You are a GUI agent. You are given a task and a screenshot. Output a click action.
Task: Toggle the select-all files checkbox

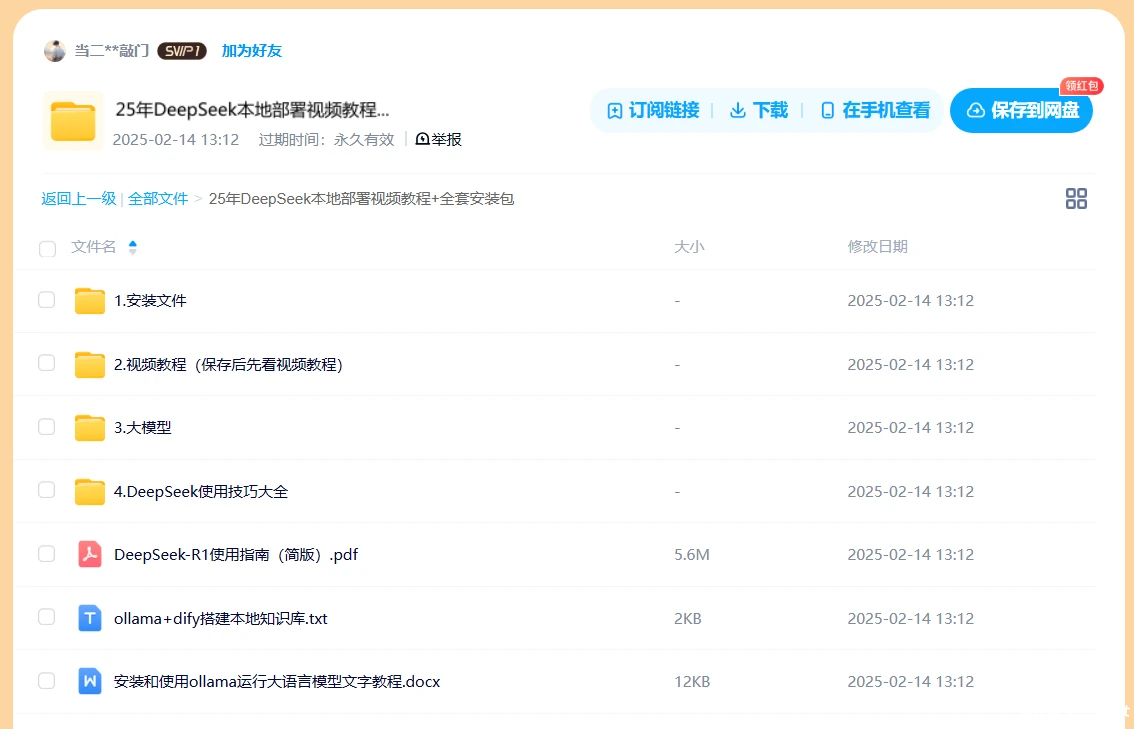[47, 248]
